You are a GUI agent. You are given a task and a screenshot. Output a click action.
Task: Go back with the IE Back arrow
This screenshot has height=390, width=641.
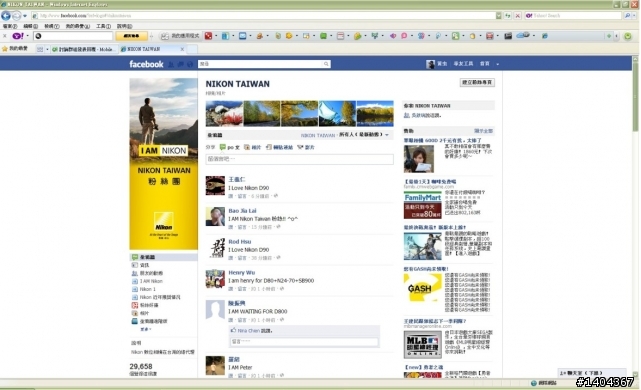coord(6,16)
